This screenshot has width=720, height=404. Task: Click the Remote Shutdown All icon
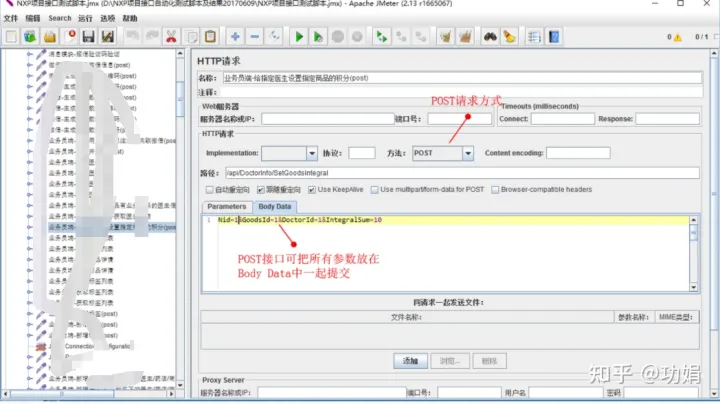[x=421, y=37]
